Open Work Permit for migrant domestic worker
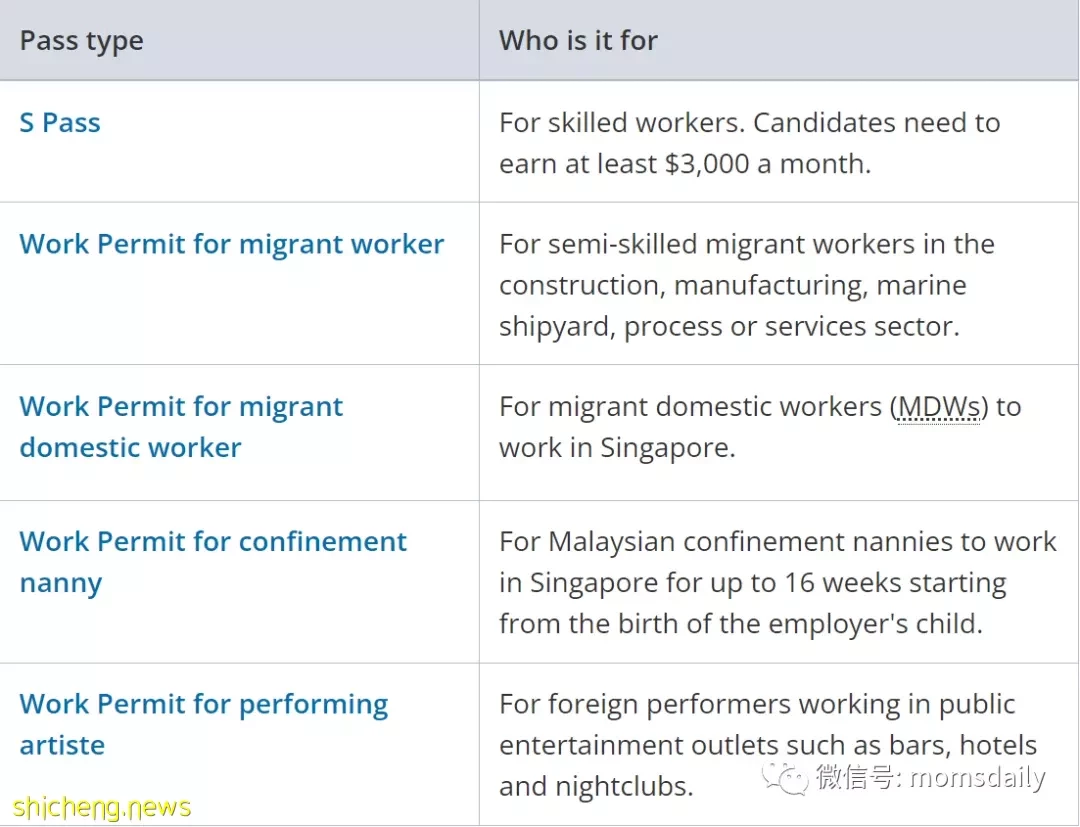Viewport: 1080px width, 827px height. tap(181, 427)
